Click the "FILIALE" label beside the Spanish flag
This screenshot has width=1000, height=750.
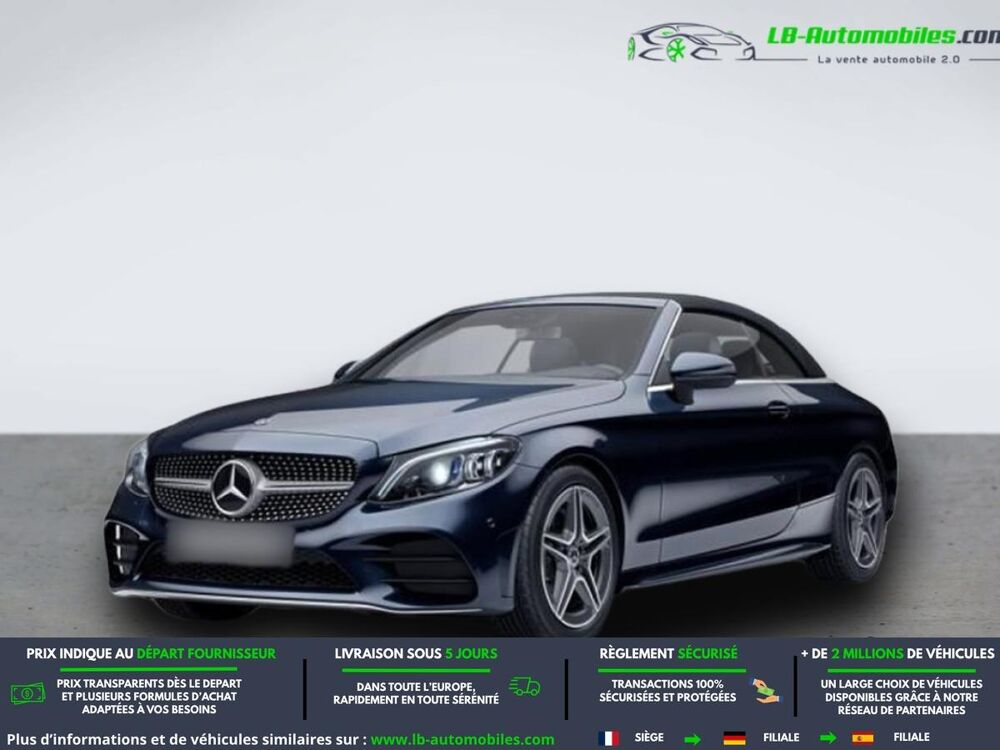(911, 737)
